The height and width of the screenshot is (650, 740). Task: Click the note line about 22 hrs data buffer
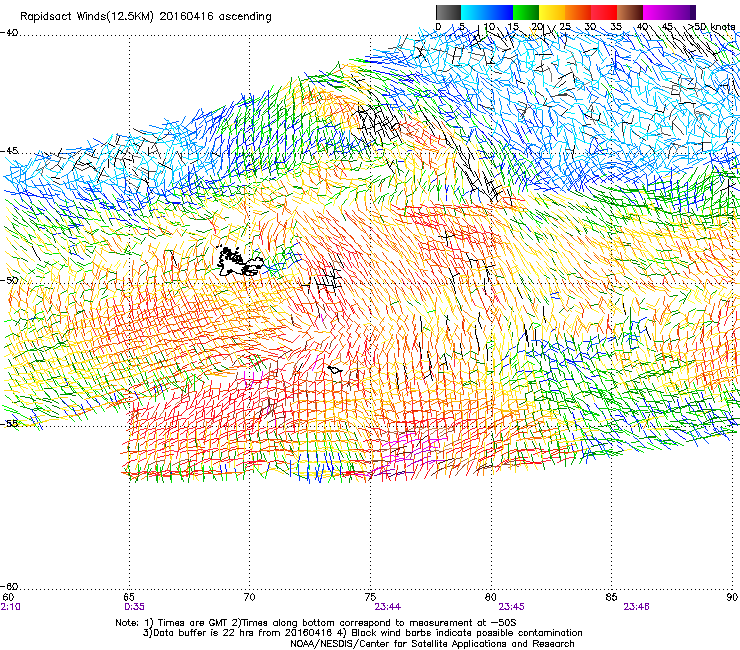coord(362,633)
